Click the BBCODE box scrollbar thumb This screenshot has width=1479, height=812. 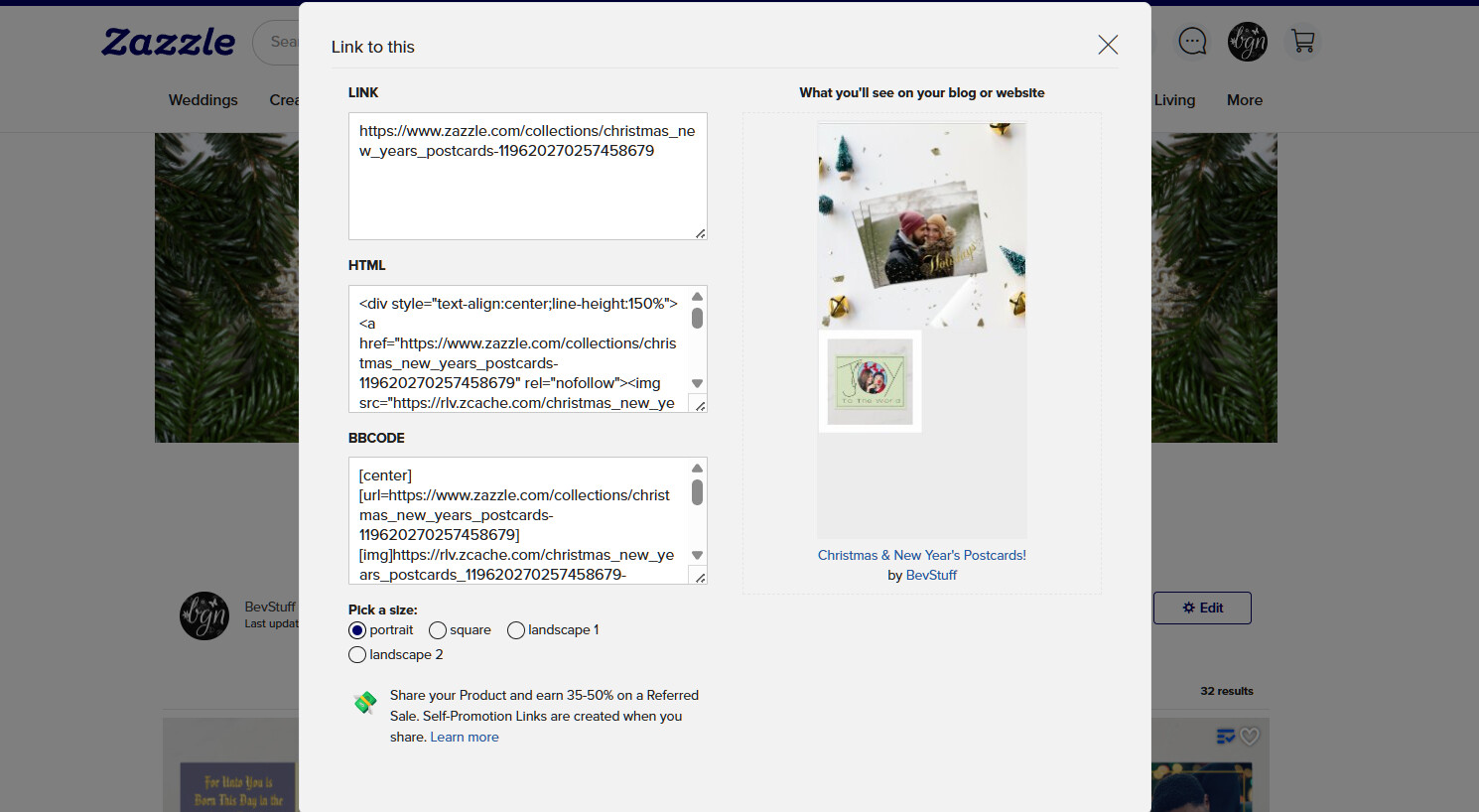click(697, 492)
